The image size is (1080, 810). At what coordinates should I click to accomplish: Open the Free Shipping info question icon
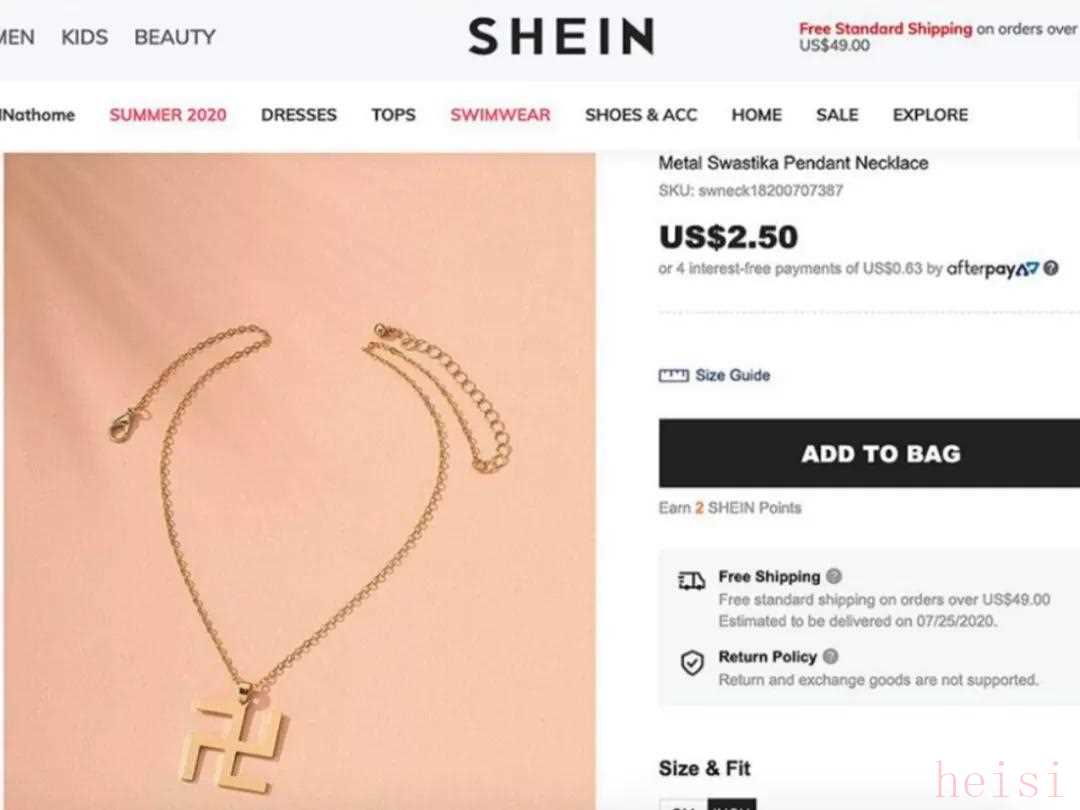click(833, 576)
